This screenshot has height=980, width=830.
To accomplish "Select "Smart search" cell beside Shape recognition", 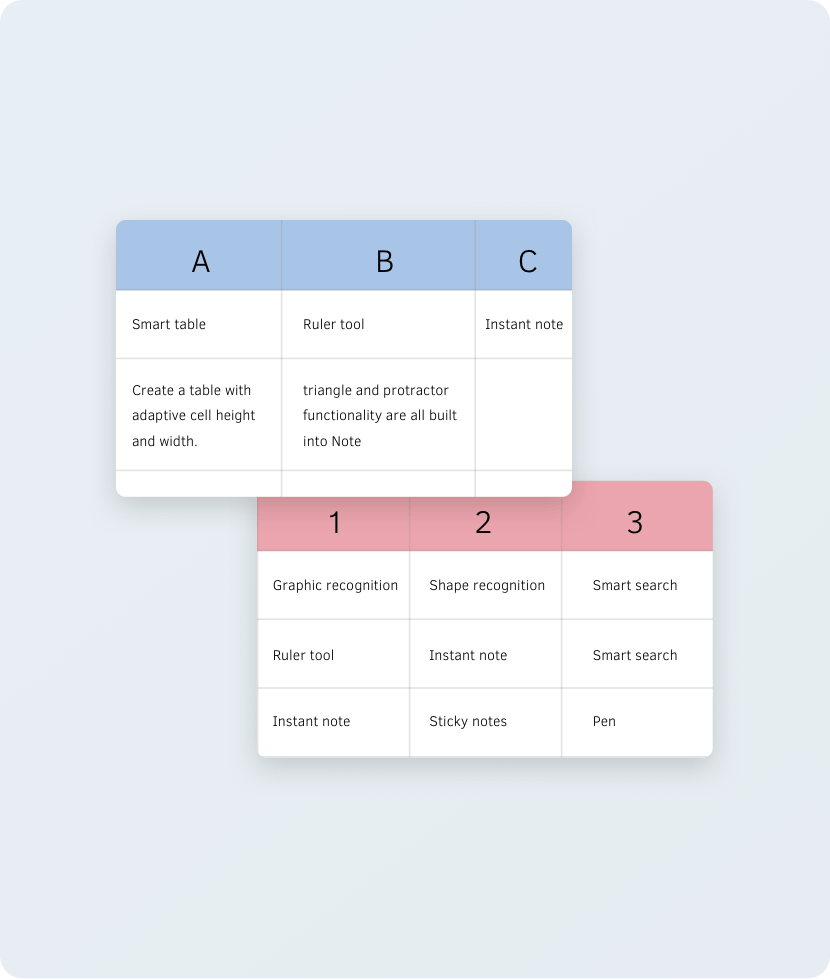I will 635,585.
